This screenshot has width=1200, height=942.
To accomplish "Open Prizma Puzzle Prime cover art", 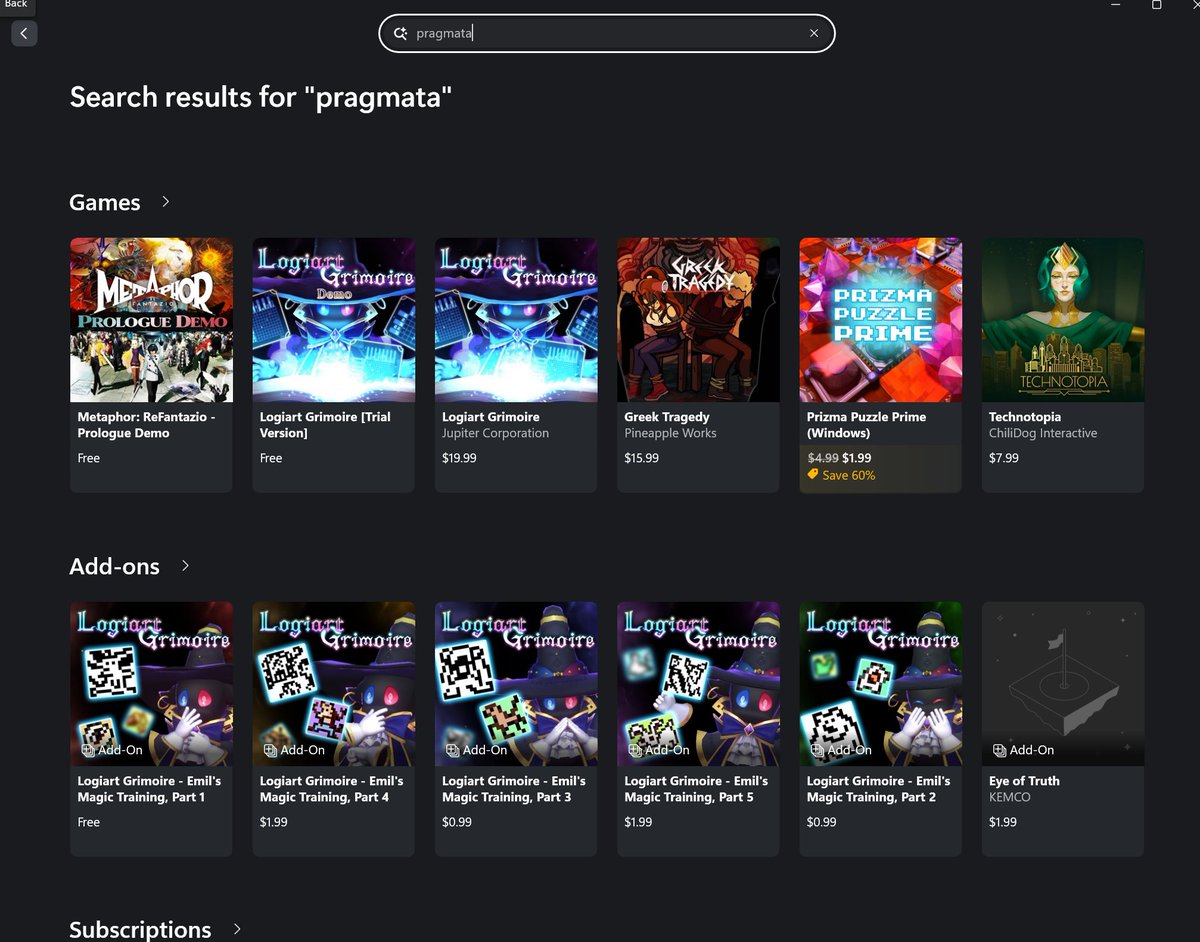I will click(881, 320).
